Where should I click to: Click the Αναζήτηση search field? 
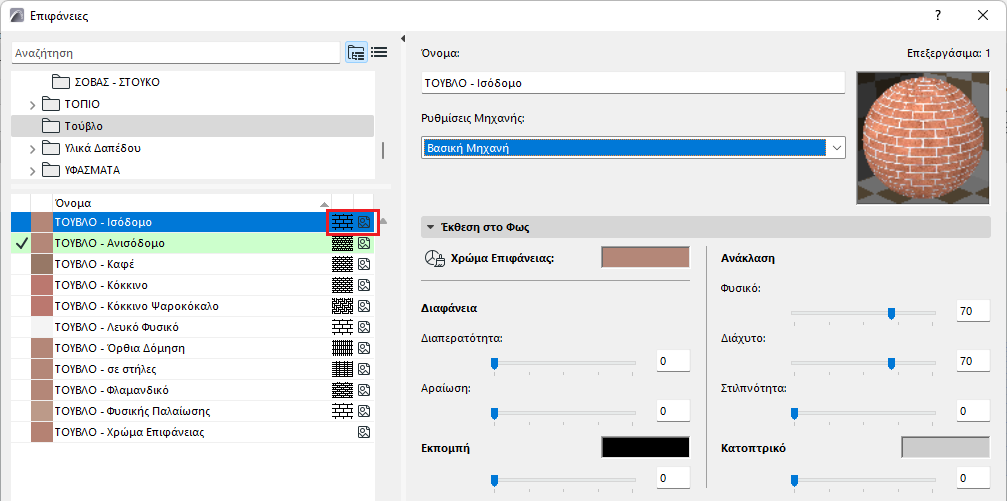click(x=176, y=53)
